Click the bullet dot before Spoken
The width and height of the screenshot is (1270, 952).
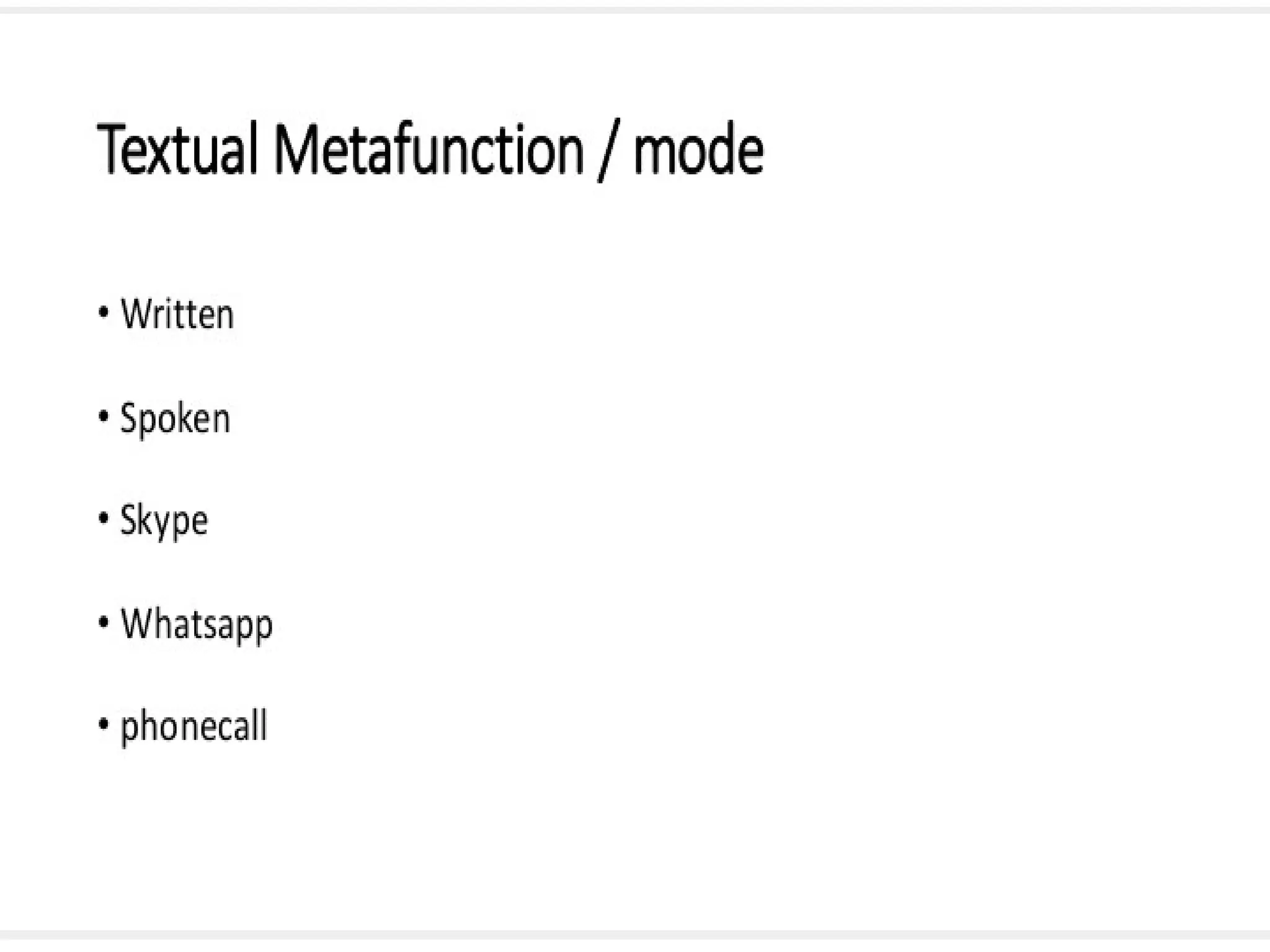tap(104, 416)
